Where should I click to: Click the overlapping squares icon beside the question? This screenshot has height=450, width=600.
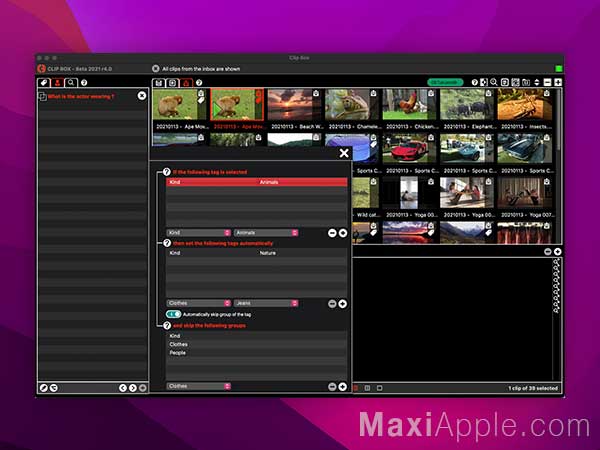pyautogui.click(x=42, y=96)
